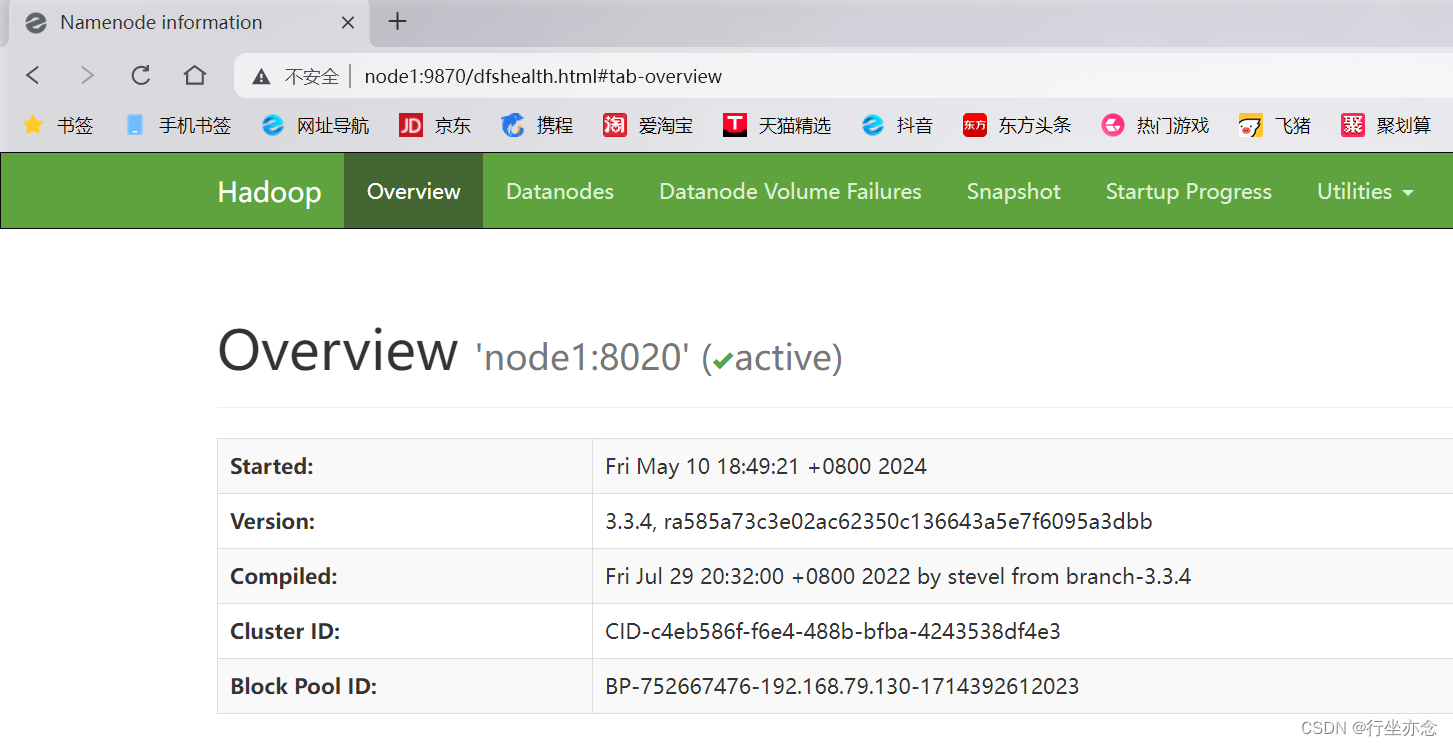This screenshot has height=746, width=1453.
Task: Open the 飞猪 bookmark
Action: coord(1274,124)
